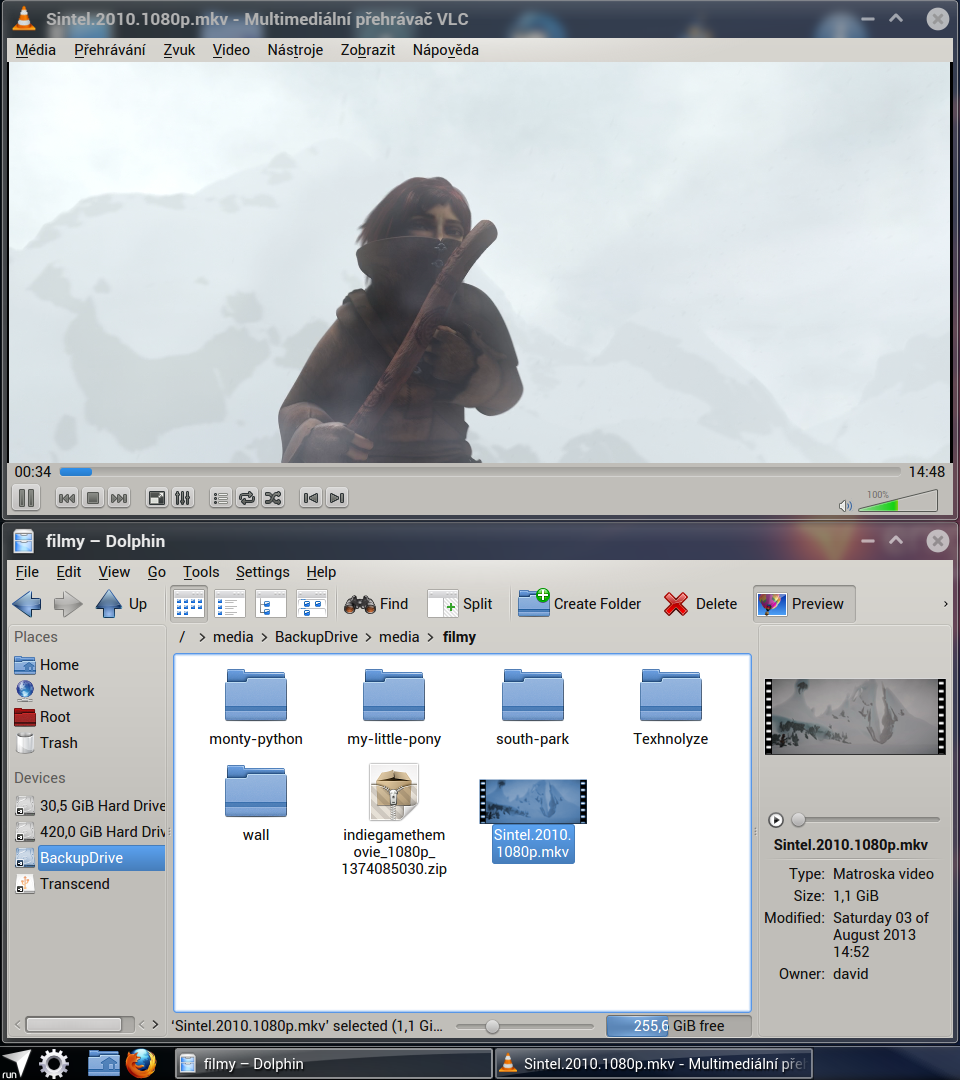The width and height of the screenshot is (960, 1080).
Task: Open system settings gear in taskbar
Action: pyautogui.click(x=54, y=1064)
